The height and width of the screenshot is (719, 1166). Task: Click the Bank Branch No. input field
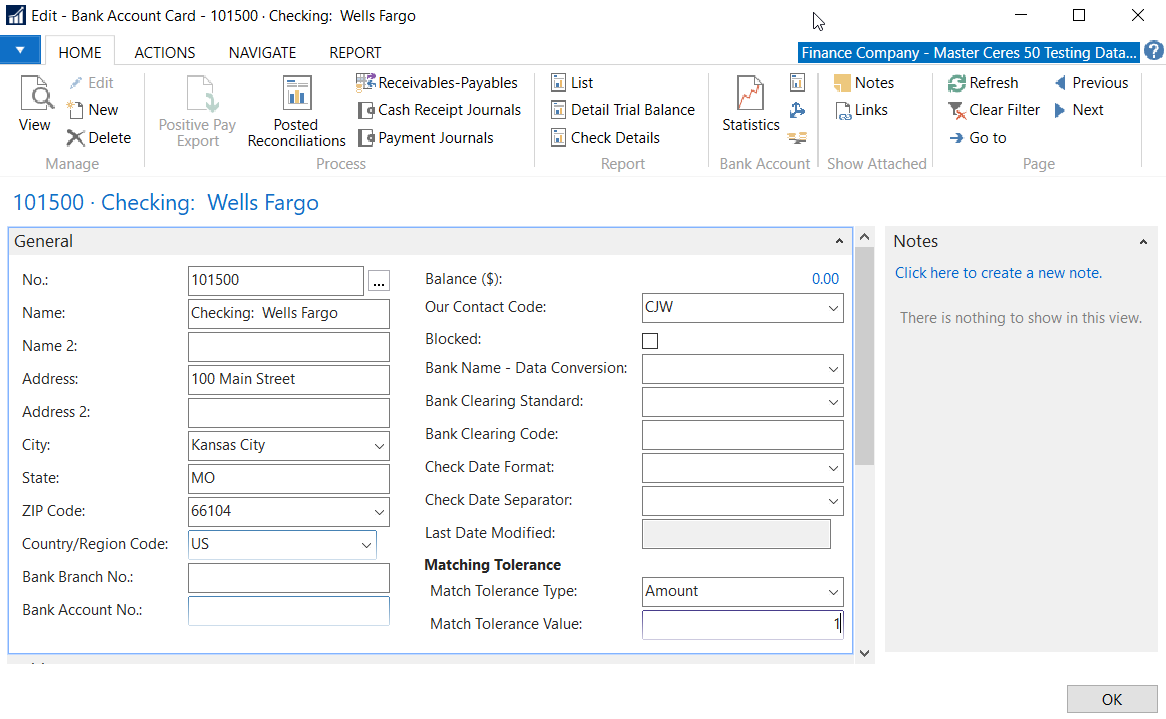click(288, 578)
